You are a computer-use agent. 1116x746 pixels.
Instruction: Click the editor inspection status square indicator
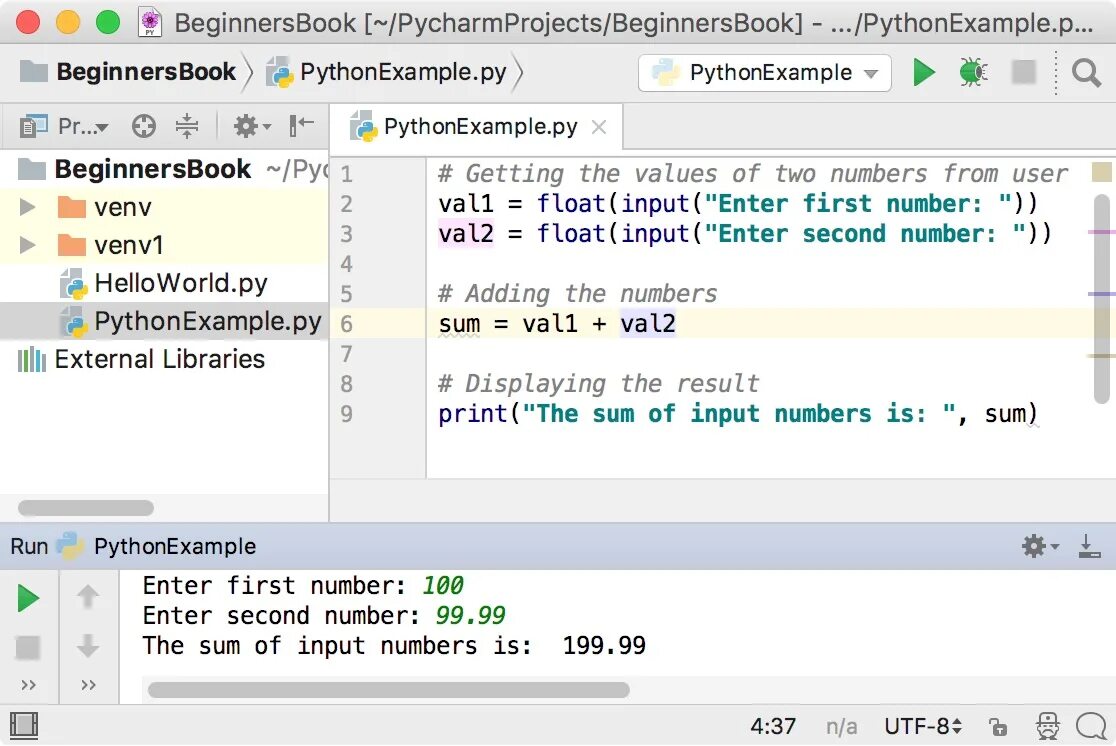[x=1102, y=172]
